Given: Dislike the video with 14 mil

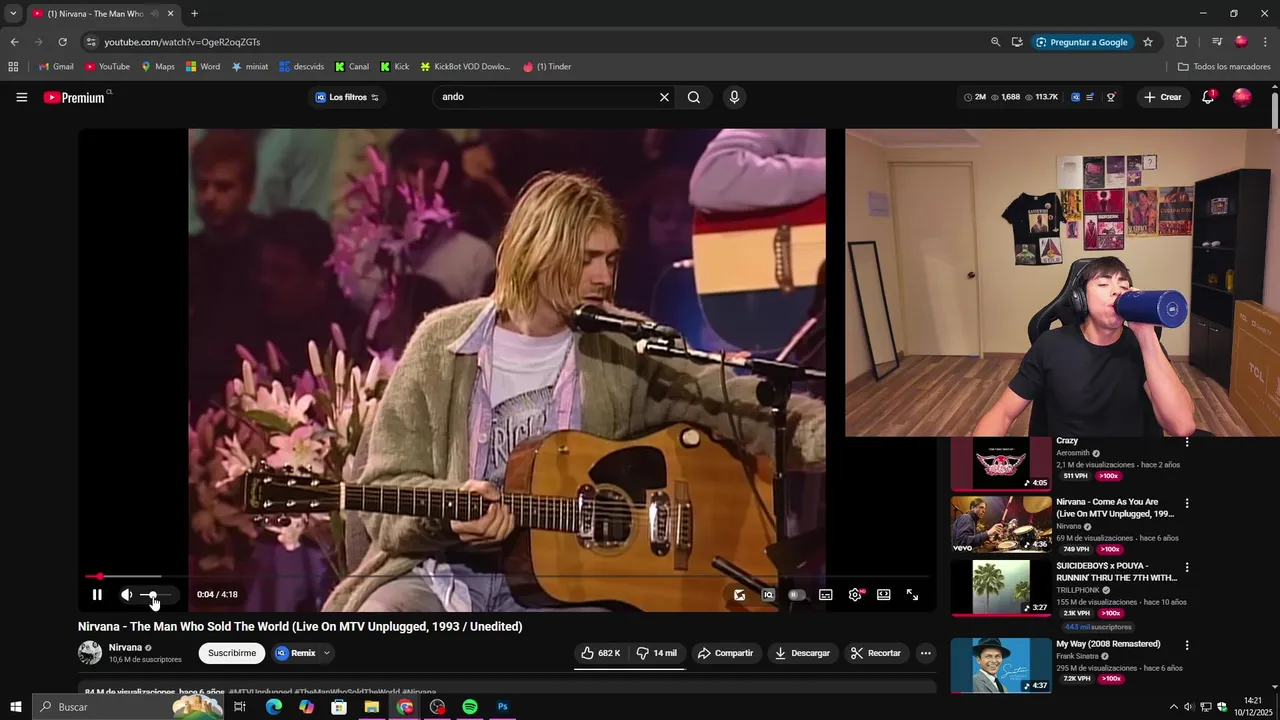Looking at the screenshot, I should click(x=657, y=653).
